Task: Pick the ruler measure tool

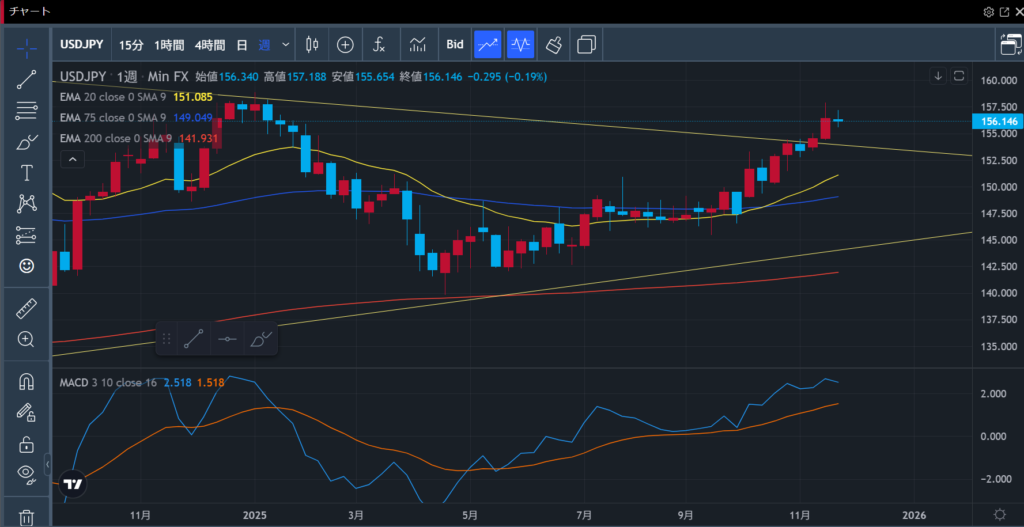Action: tap(27, 310)
